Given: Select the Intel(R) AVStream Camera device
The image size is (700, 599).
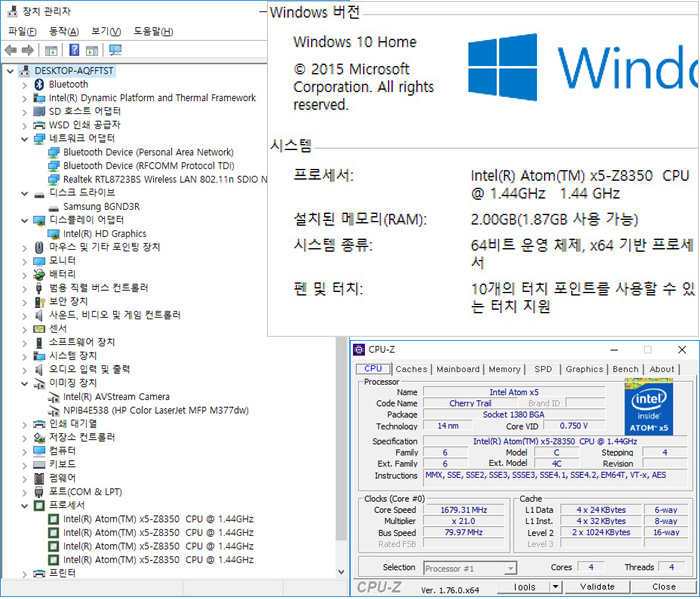Looking at the screenshot, I should [x=116, y=397].
